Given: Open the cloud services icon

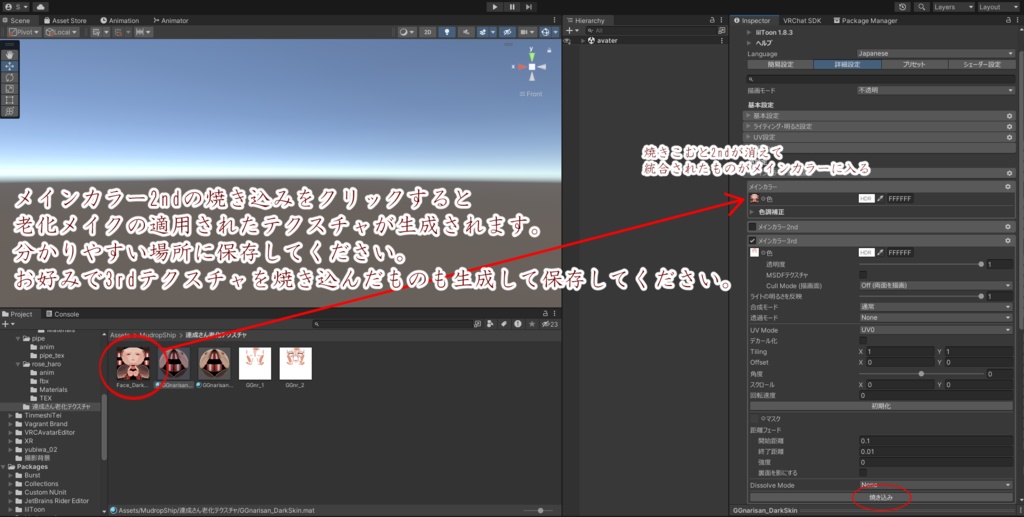Looking at the screenshot, I should pos(40,7).
